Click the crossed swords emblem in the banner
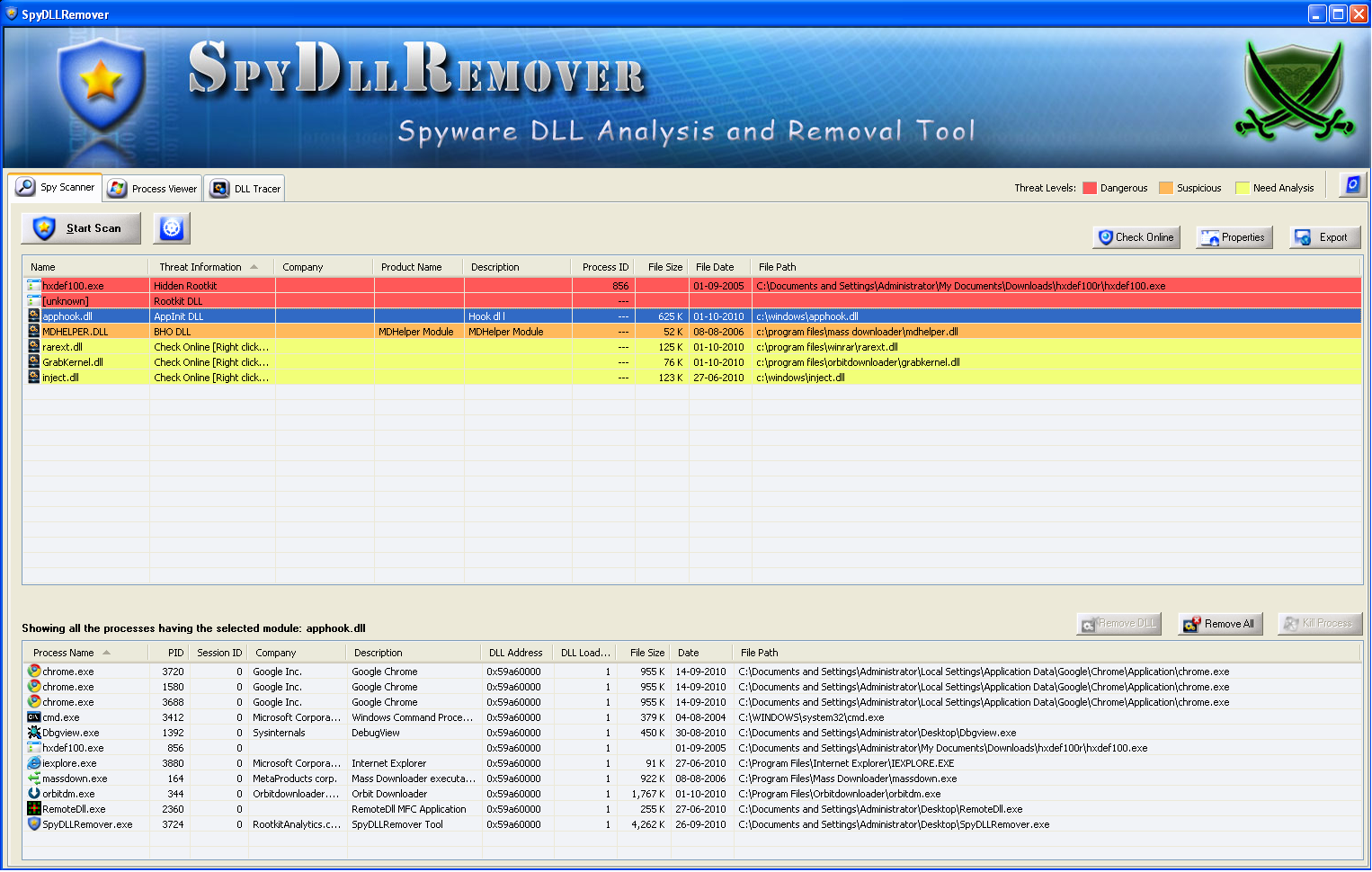Image resolution: width=1372 pixels, height=872 pixels. [1293, 92]
